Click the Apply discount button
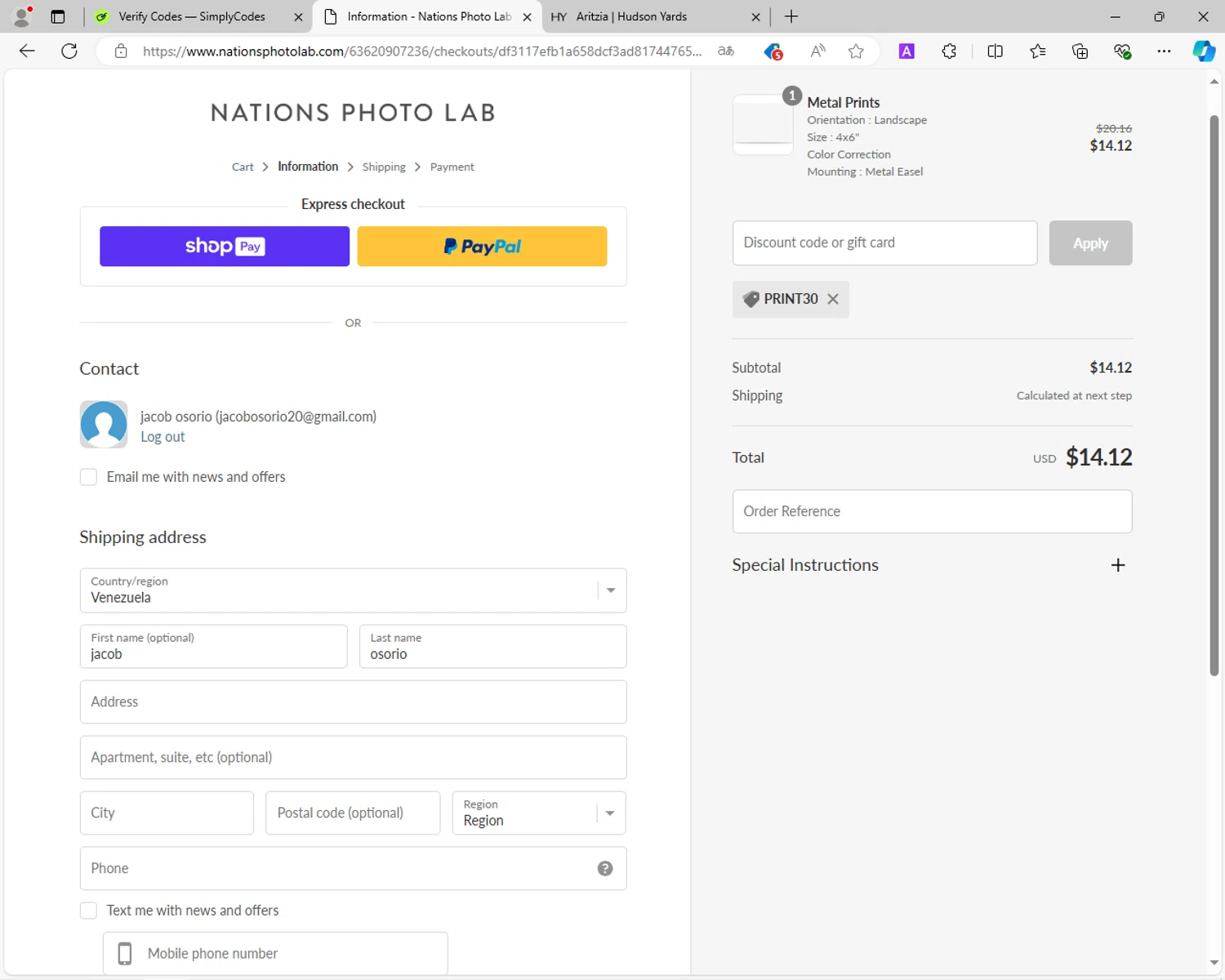Screen dimensions: 1225x980 pyautogui.click(x=1090, y=243)
